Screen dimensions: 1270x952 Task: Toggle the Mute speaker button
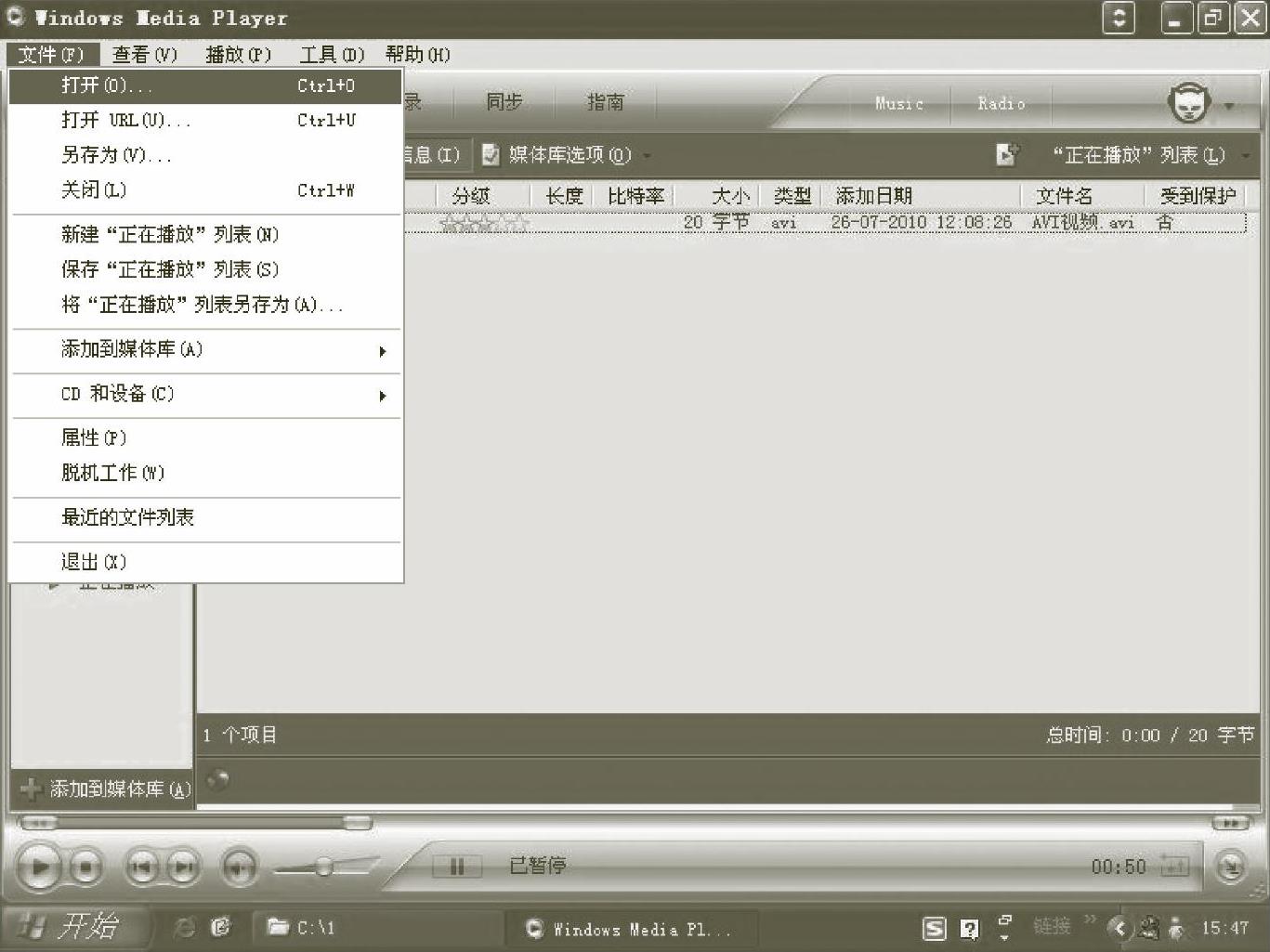click(239, 867)
